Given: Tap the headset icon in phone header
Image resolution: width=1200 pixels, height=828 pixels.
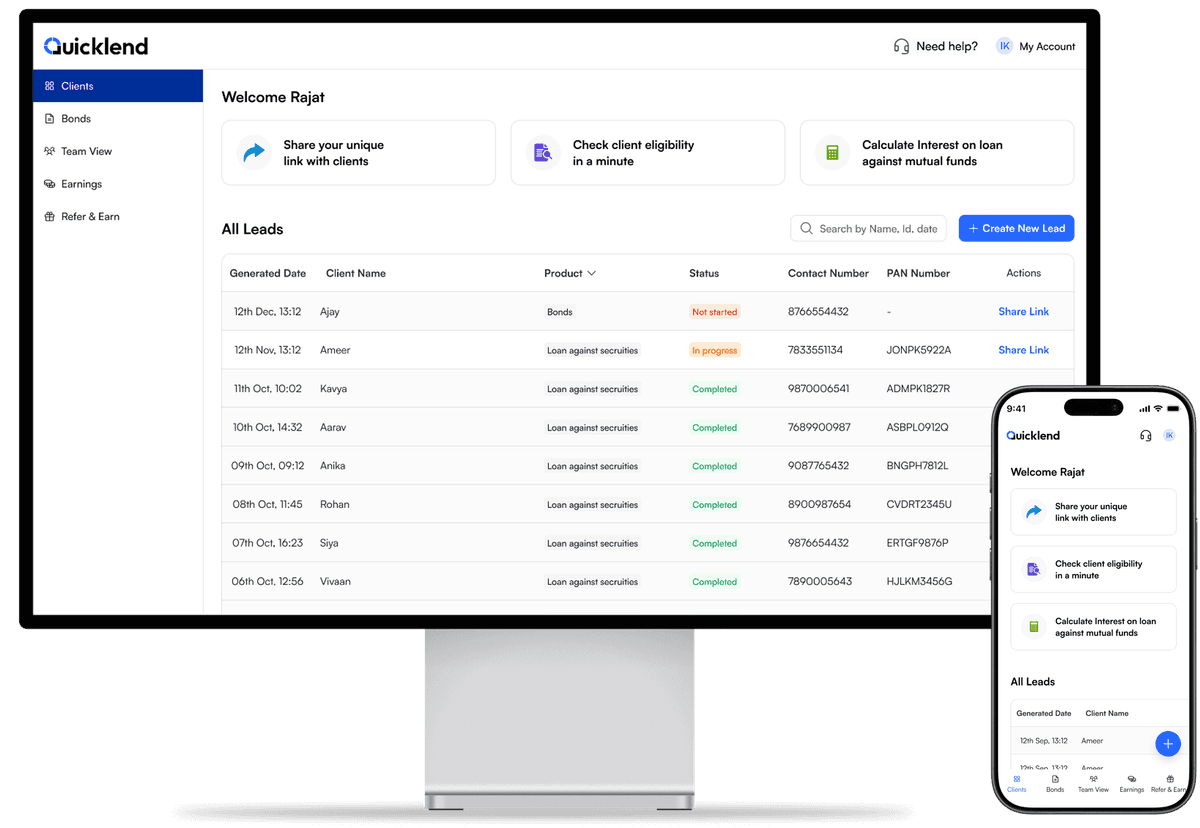Looking at the screenshot, I should coord(1145,436).
